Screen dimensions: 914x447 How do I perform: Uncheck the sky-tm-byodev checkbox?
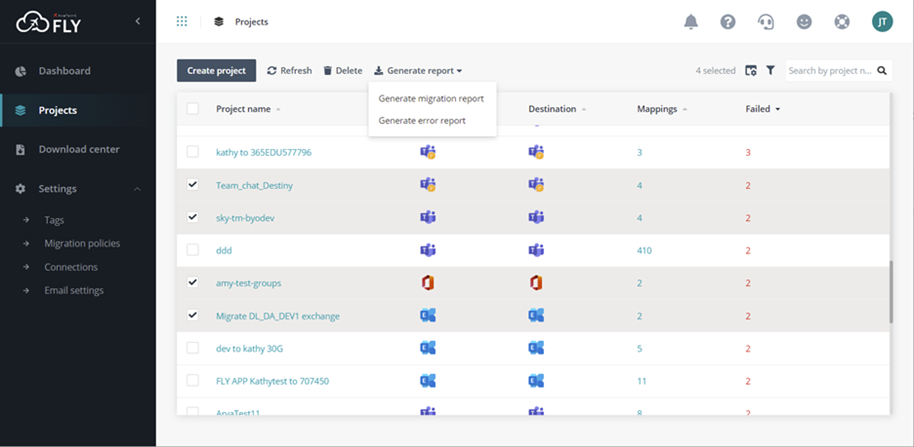192,217
